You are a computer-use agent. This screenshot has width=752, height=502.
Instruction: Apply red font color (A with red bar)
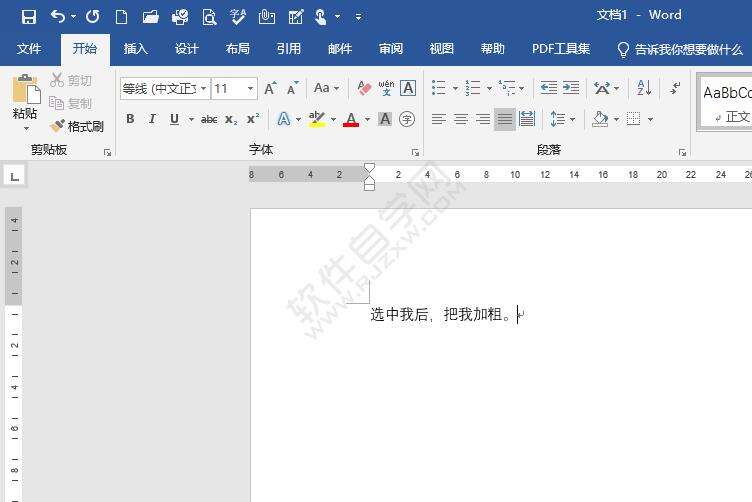[351, 119]
